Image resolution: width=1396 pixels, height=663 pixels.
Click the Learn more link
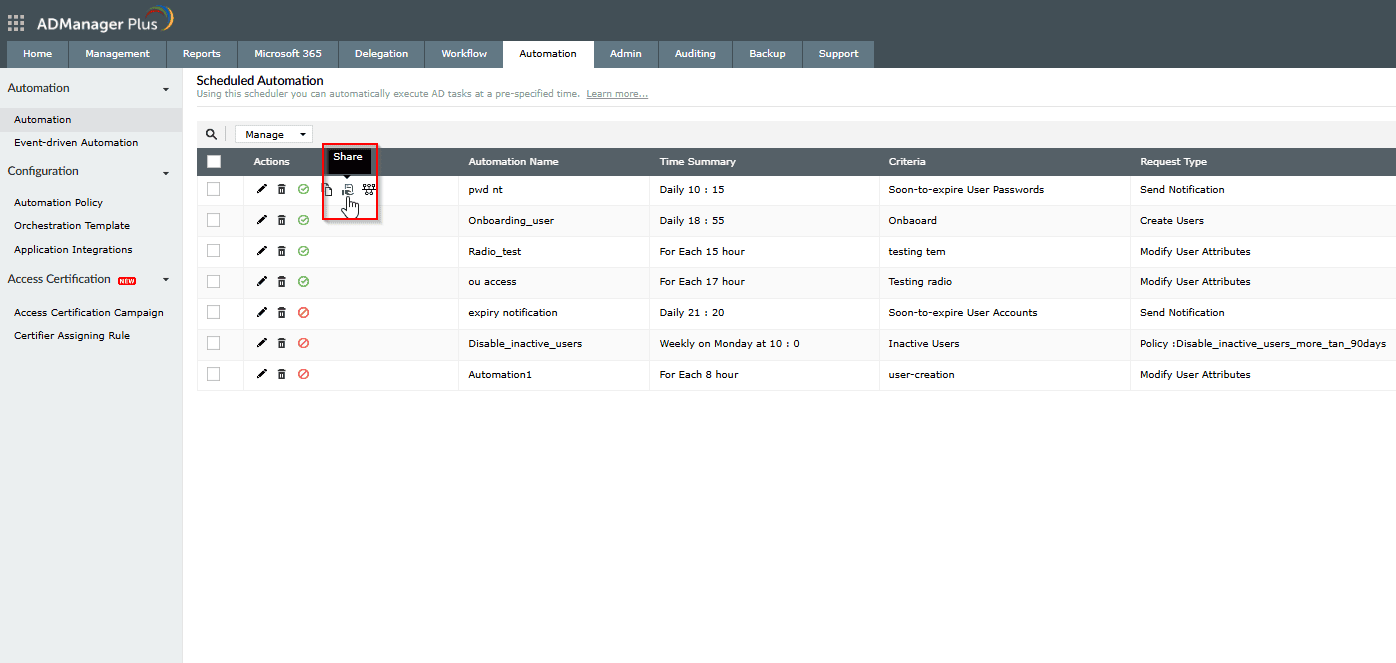617,94
